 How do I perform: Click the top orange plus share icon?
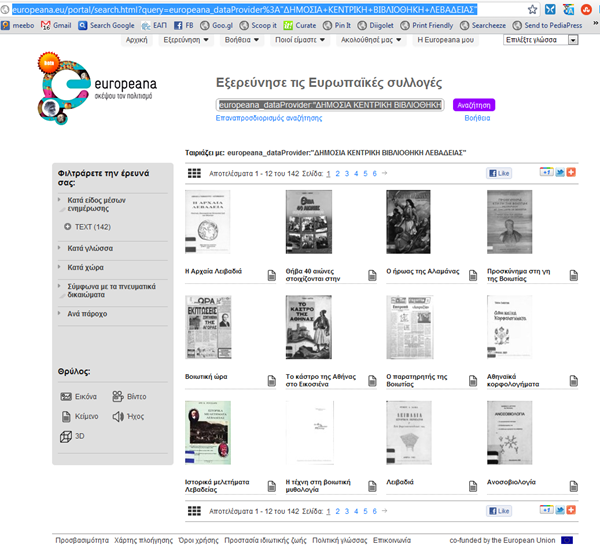(571, 172)
